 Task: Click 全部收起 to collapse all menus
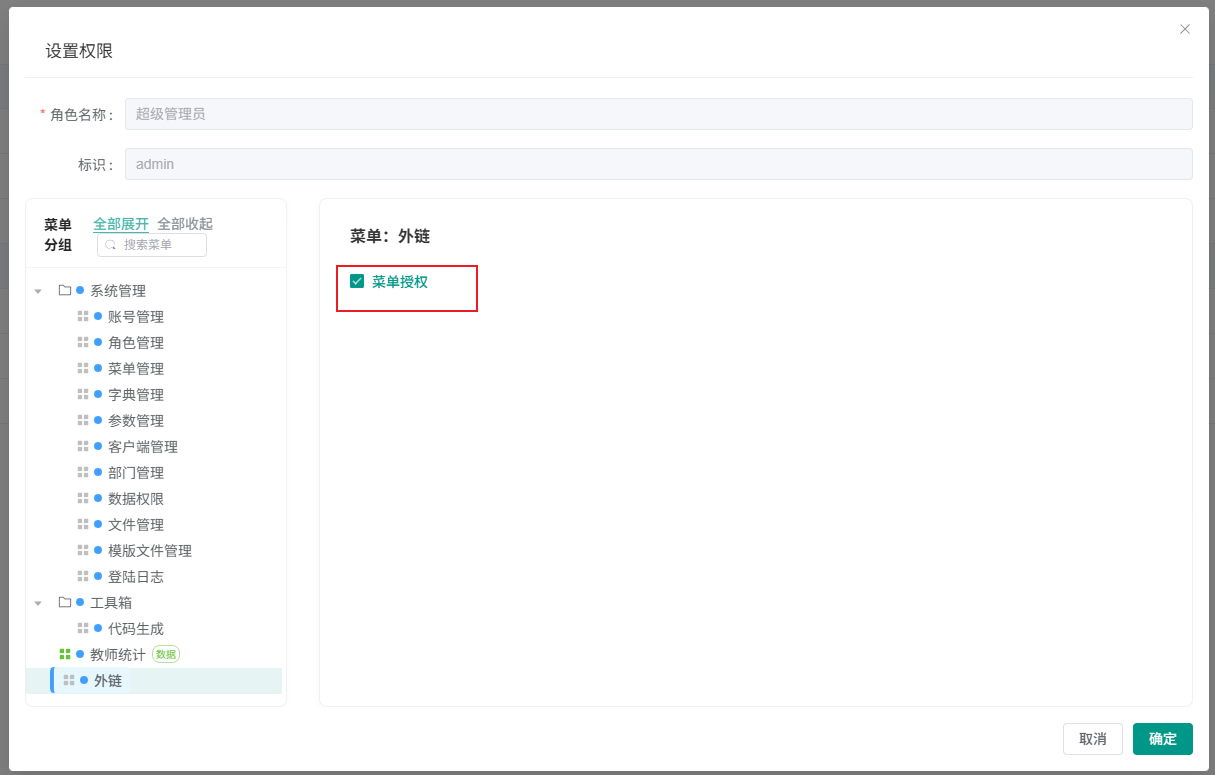[185, 224]
